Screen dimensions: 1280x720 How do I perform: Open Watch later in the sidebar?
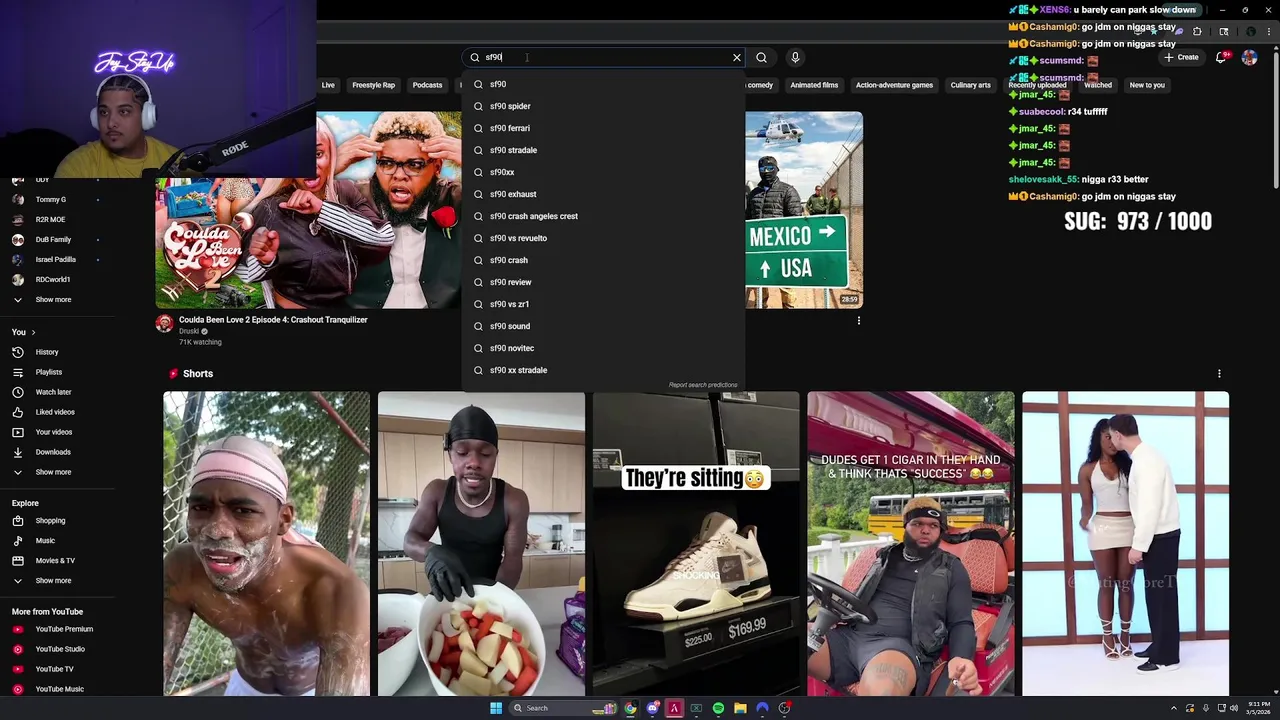pos(57,392)
